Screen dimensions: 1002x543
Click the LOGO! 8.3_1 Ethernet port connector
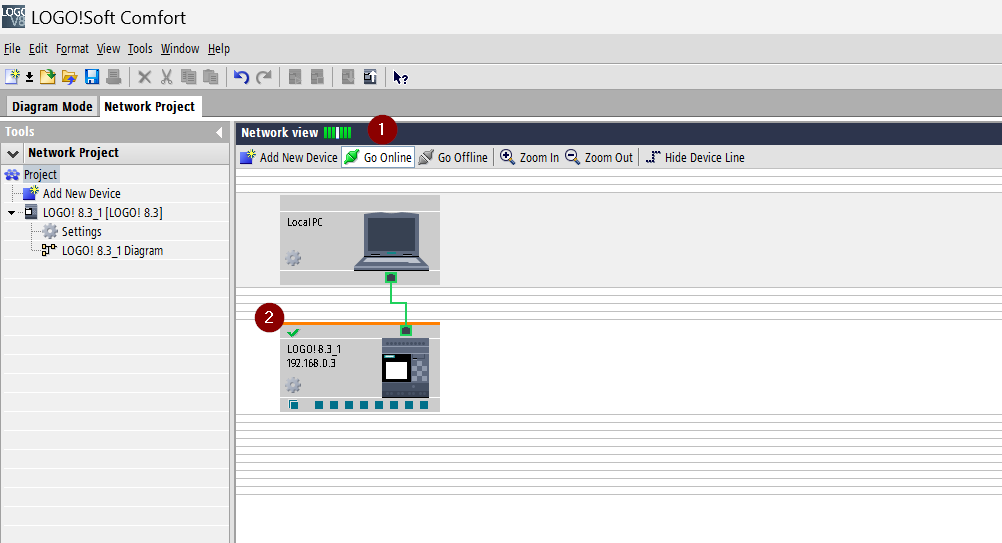coord(406,331)
